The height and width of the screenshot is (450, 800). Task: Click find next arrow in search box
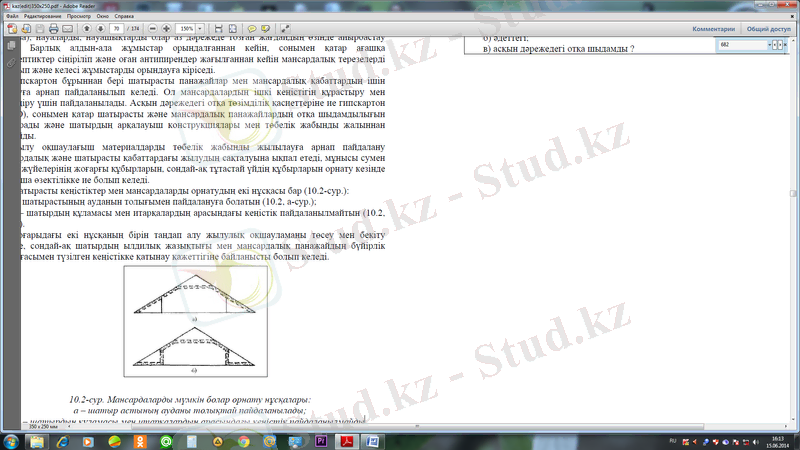point(780,45)
